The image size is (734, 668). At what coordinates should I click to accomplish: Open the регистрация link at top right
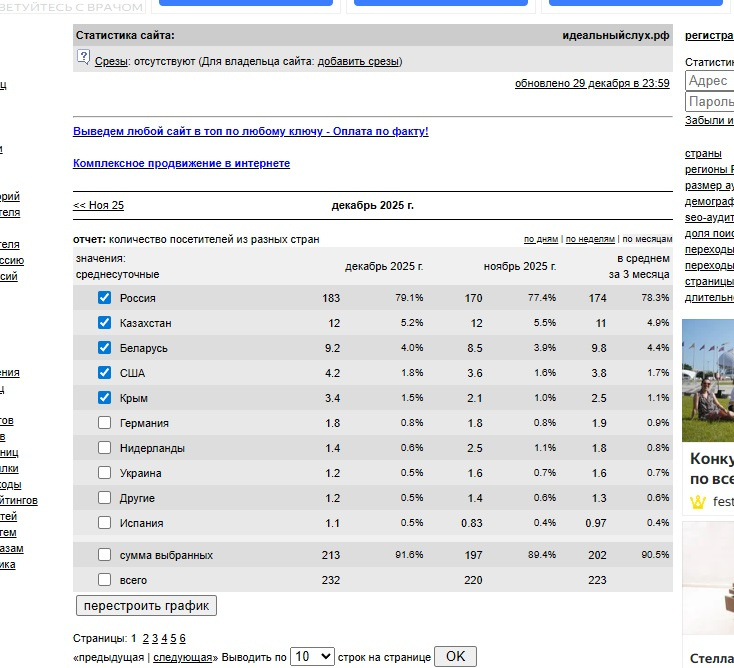click(x=709, y=35)
